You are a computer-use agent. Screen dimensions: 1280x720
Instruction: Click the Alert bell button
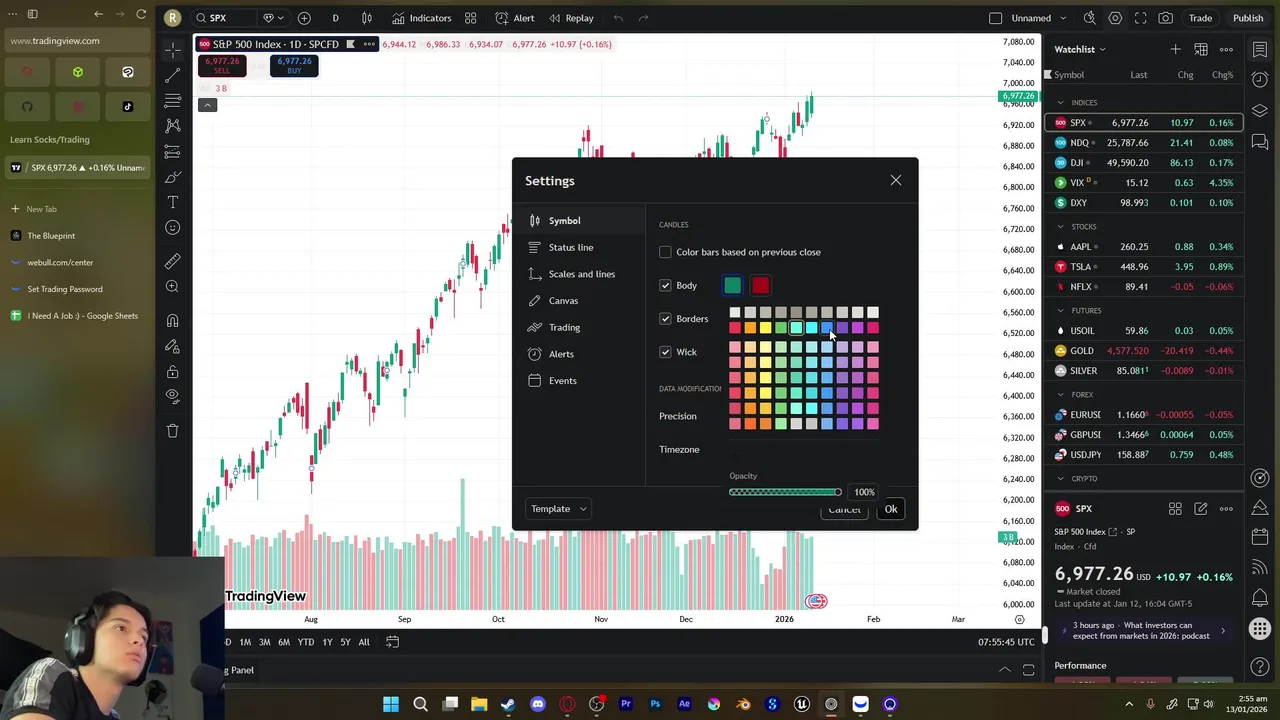pos(515,18)
